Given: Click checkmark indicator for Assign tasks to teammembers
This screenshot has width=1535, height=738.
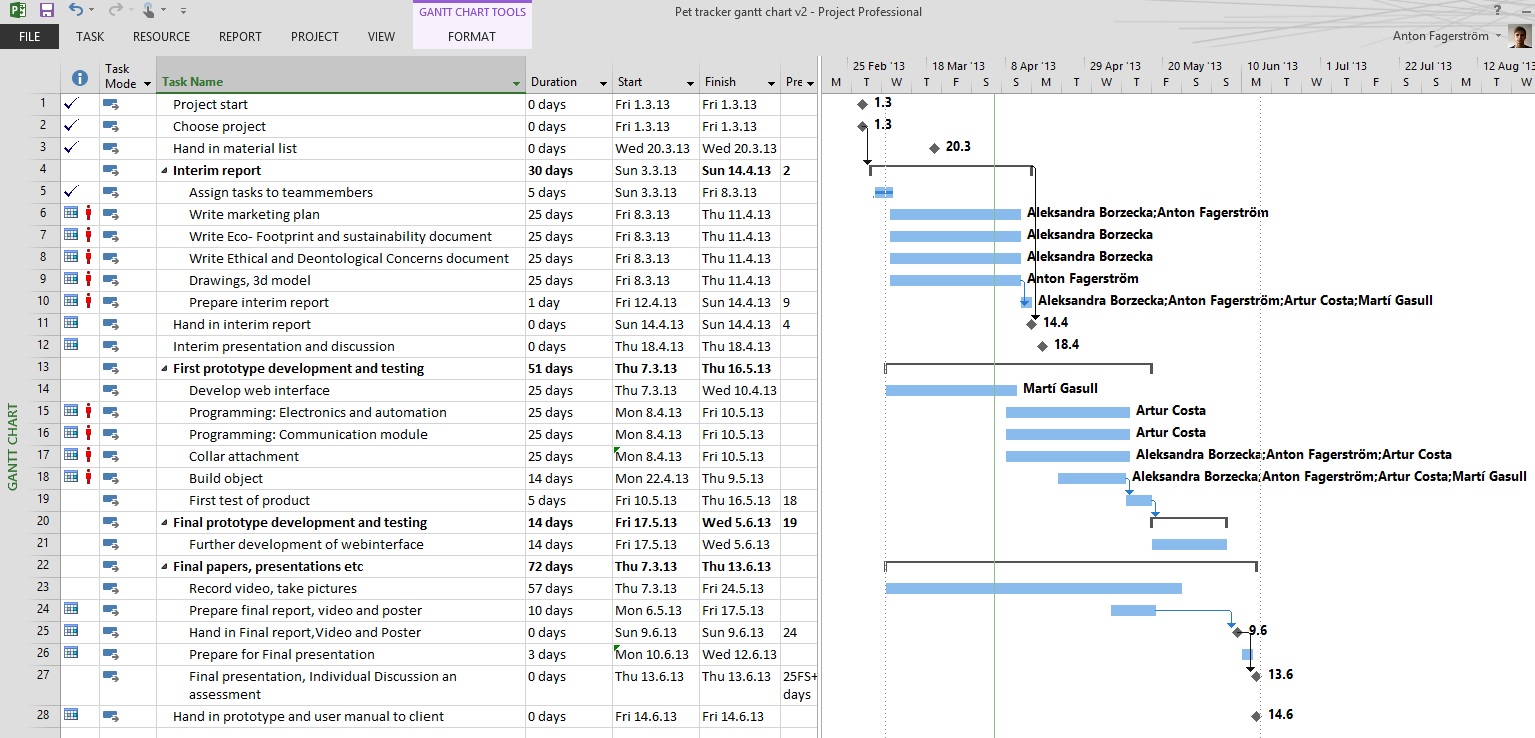Looking at the screenshot, I should coord(71,192).
